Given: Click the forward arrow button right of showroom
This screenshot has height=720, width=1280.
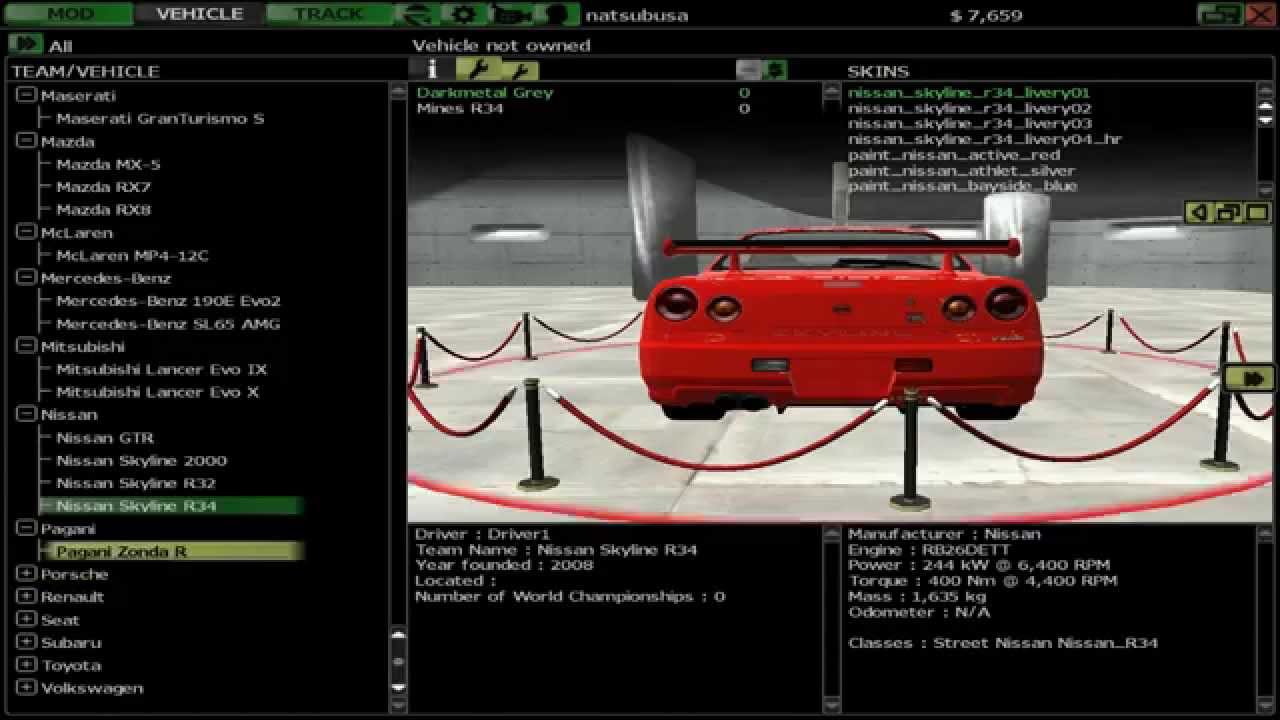Looking at the screenshot, I should pyautogui.click(x=1248, y=378).
